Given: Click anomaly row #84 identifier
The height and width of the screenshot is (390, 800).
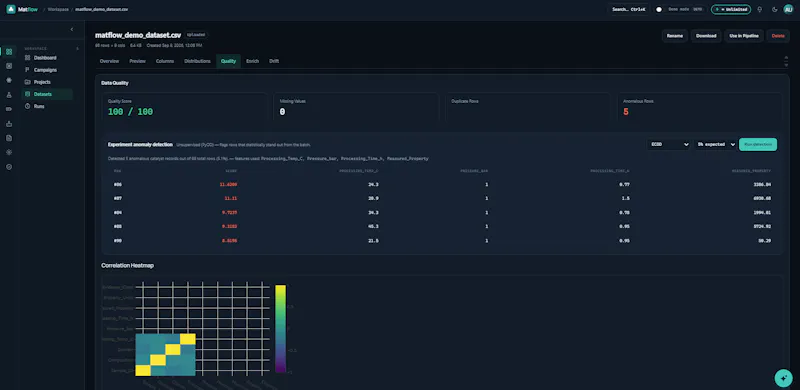Looking at the screenshot, I should 118,212.
